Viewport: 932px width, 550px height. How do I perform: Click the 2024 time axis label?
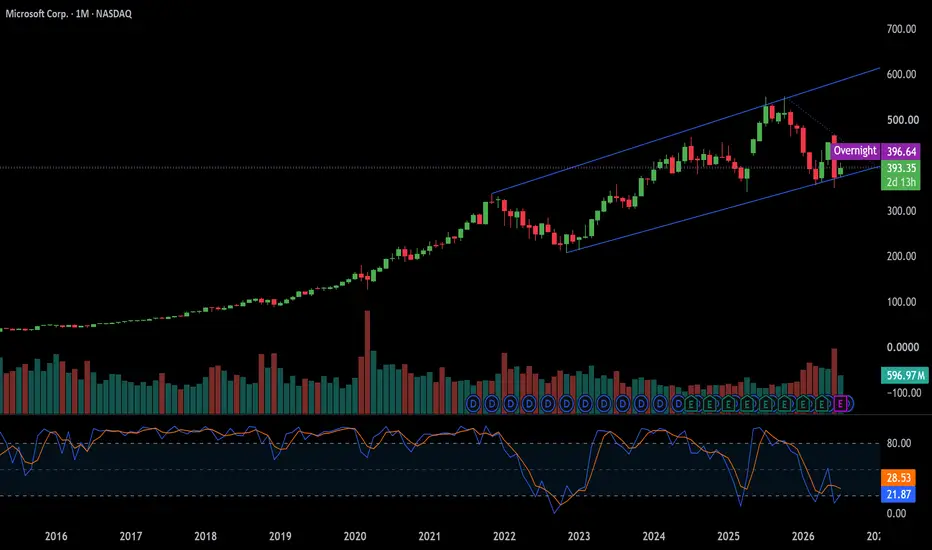coord(654,536)
